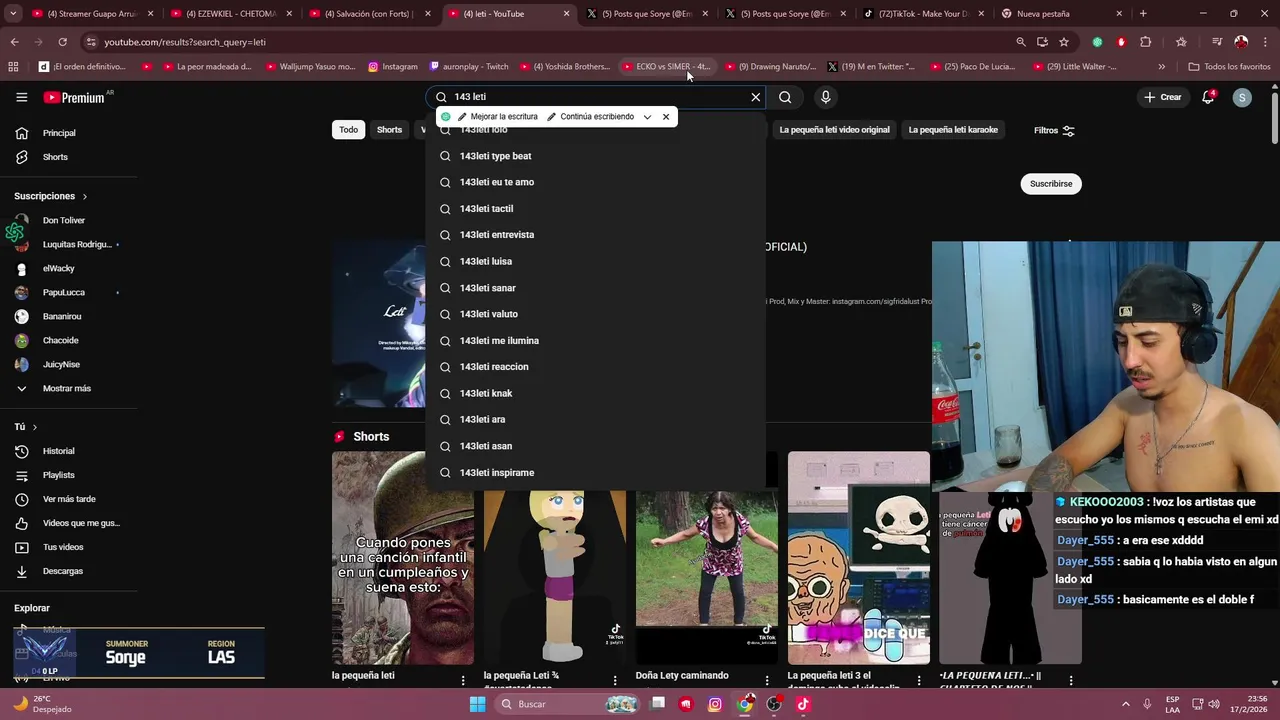Open a new Chrome tab
The image size is (1280, 720).
click(x=1143, y=14)
